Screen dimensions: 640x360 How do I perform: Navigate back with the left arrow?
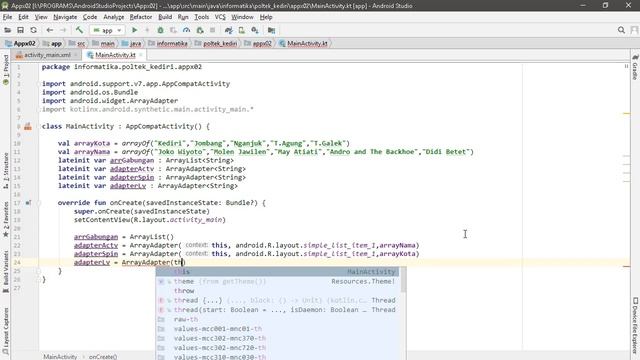click(50, 30)
